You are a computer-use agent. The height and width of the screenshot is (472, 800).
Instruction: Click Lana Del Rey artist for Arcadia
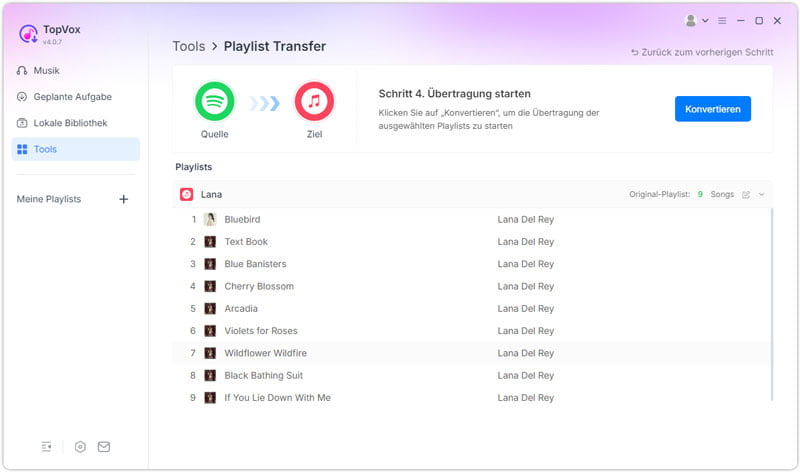526,309
